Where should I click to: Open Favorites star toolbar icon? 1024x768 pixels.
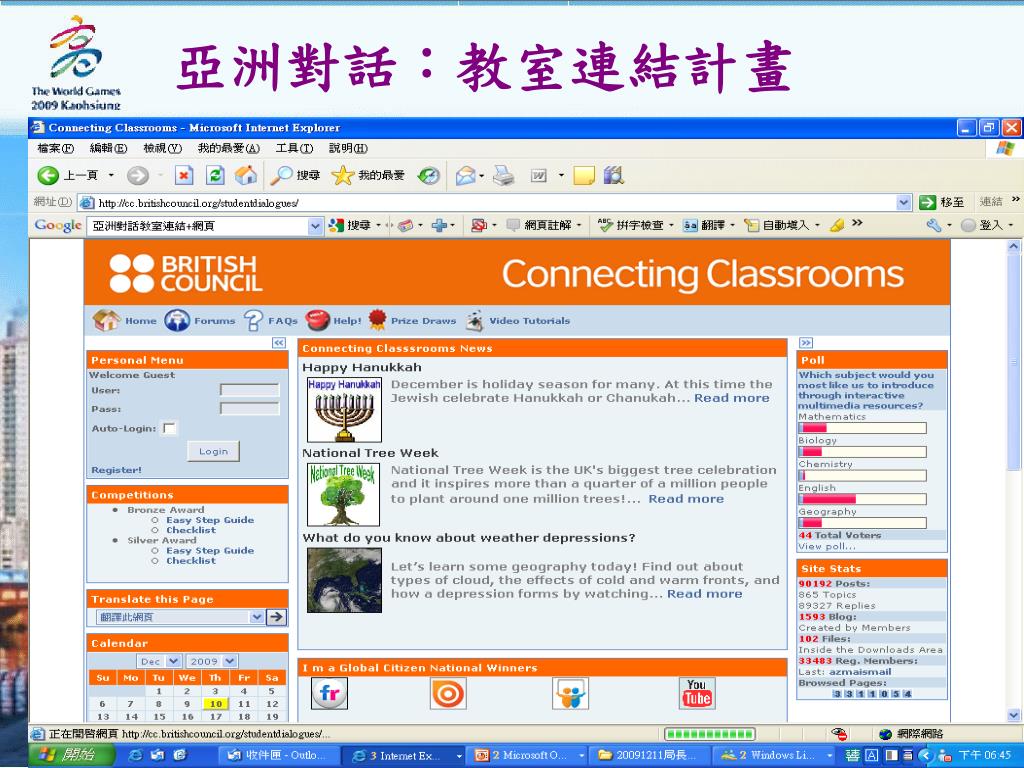pyautogui.click(x=342, y=175)
